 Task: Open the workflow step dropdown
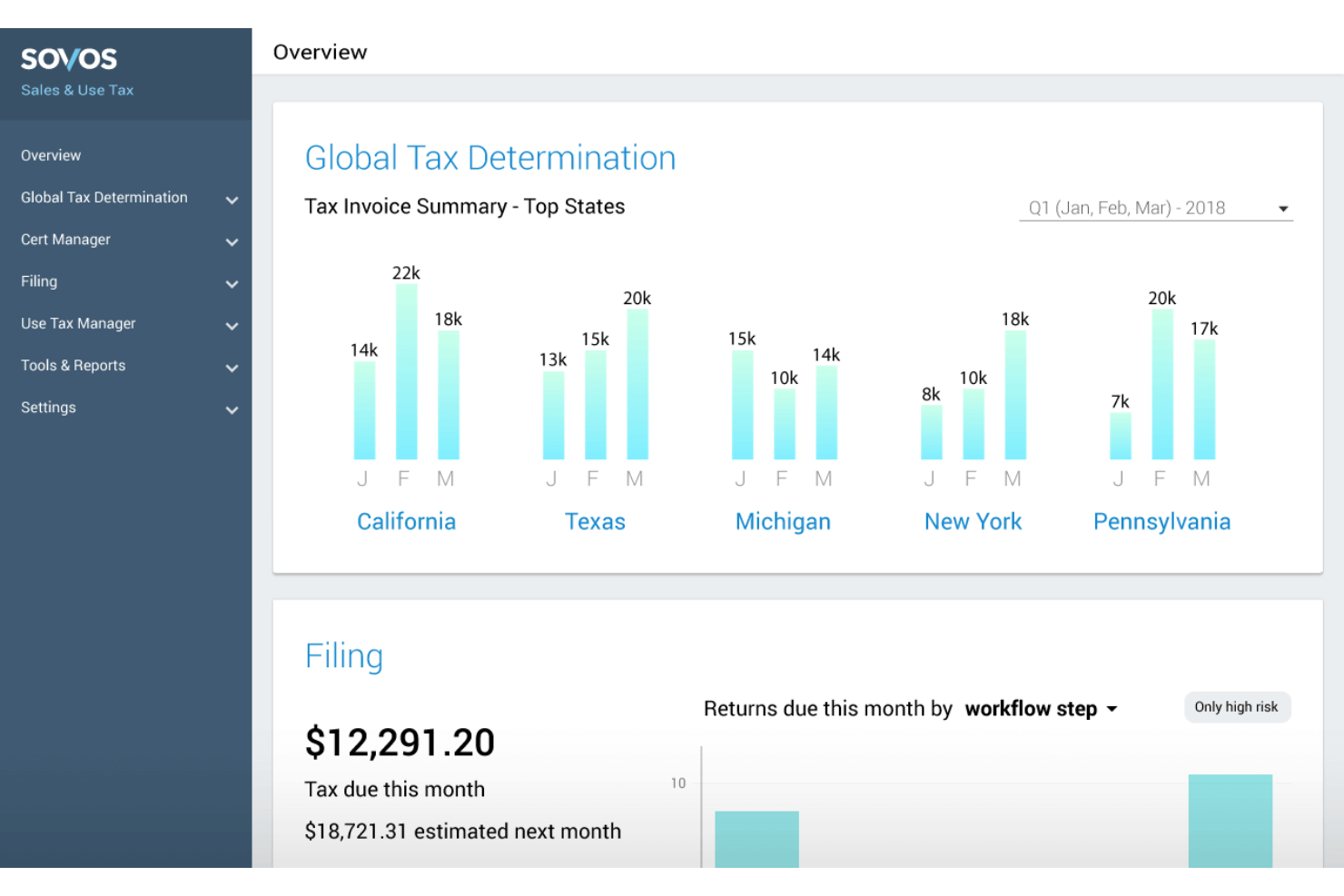point(1041,709)
